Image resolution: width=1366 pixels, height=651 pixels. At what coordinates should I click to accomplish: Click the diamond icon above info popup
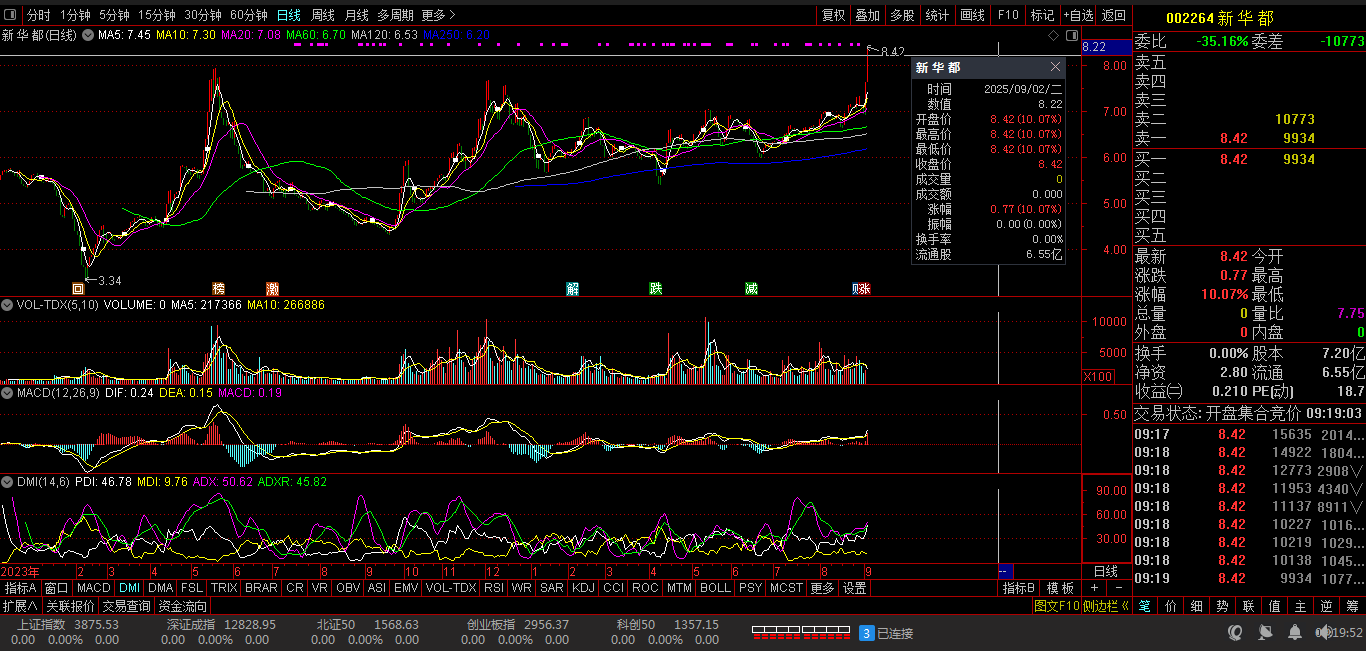(1053, 35)
